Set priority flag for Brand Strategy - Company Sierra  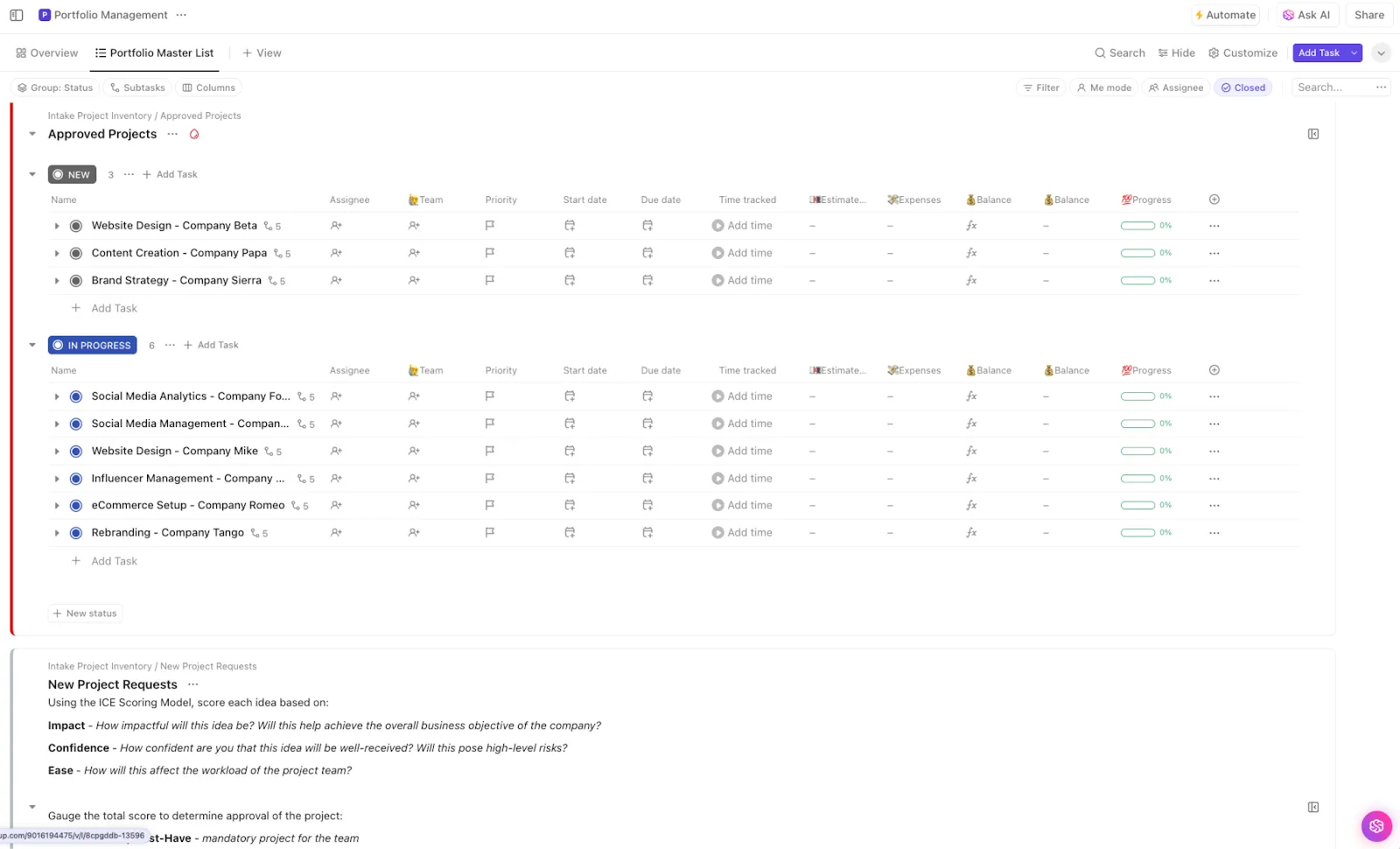coord(490,280)
